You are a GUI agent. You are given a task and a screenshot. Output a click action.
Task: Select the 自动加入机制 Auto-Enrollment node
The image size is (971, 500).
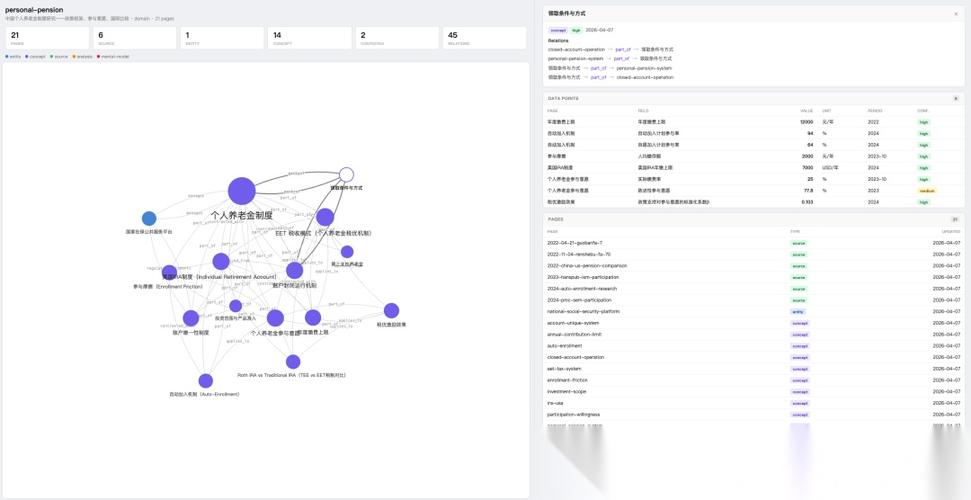(x=206, y=380)
